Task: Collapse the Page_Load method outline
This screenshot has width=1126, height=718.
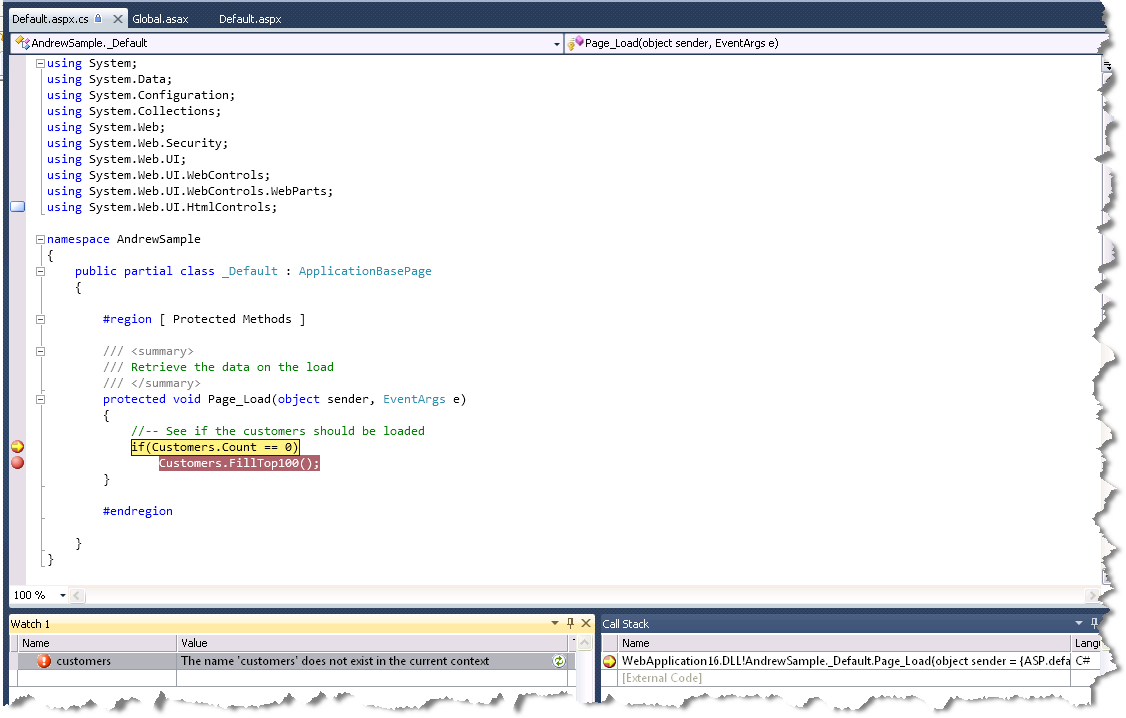Action: [x=40, y=399]
